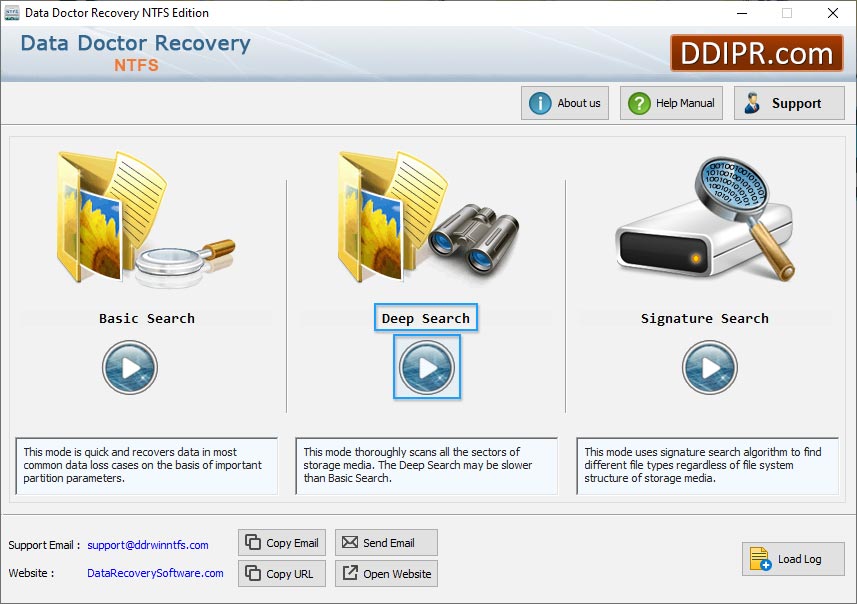This screenshot has height=604, width=857.
Task: Close the Data Doctor Recovery window
Action: point(832,13)
